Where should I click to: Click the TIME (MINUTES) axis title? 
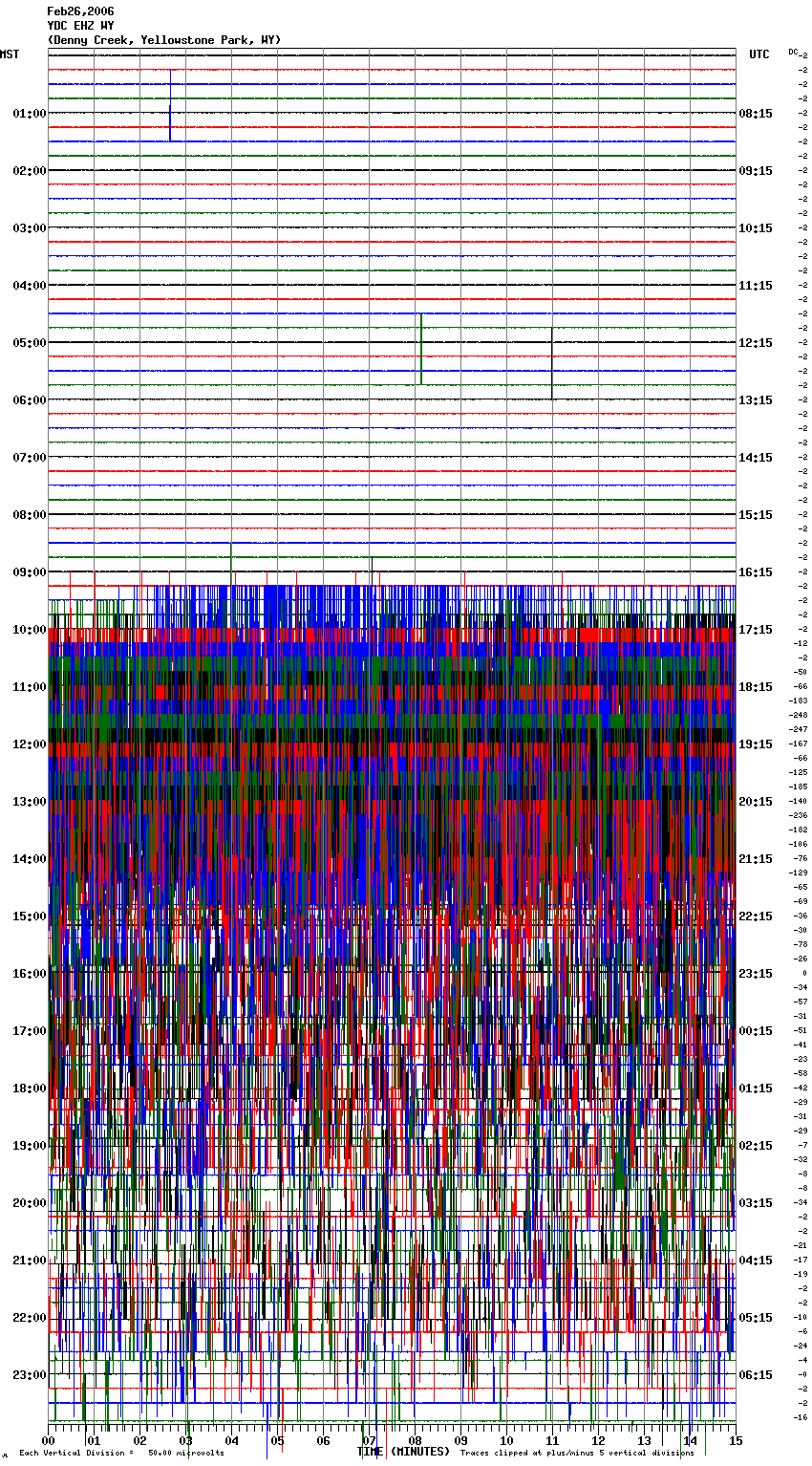tap(403, 1452)
